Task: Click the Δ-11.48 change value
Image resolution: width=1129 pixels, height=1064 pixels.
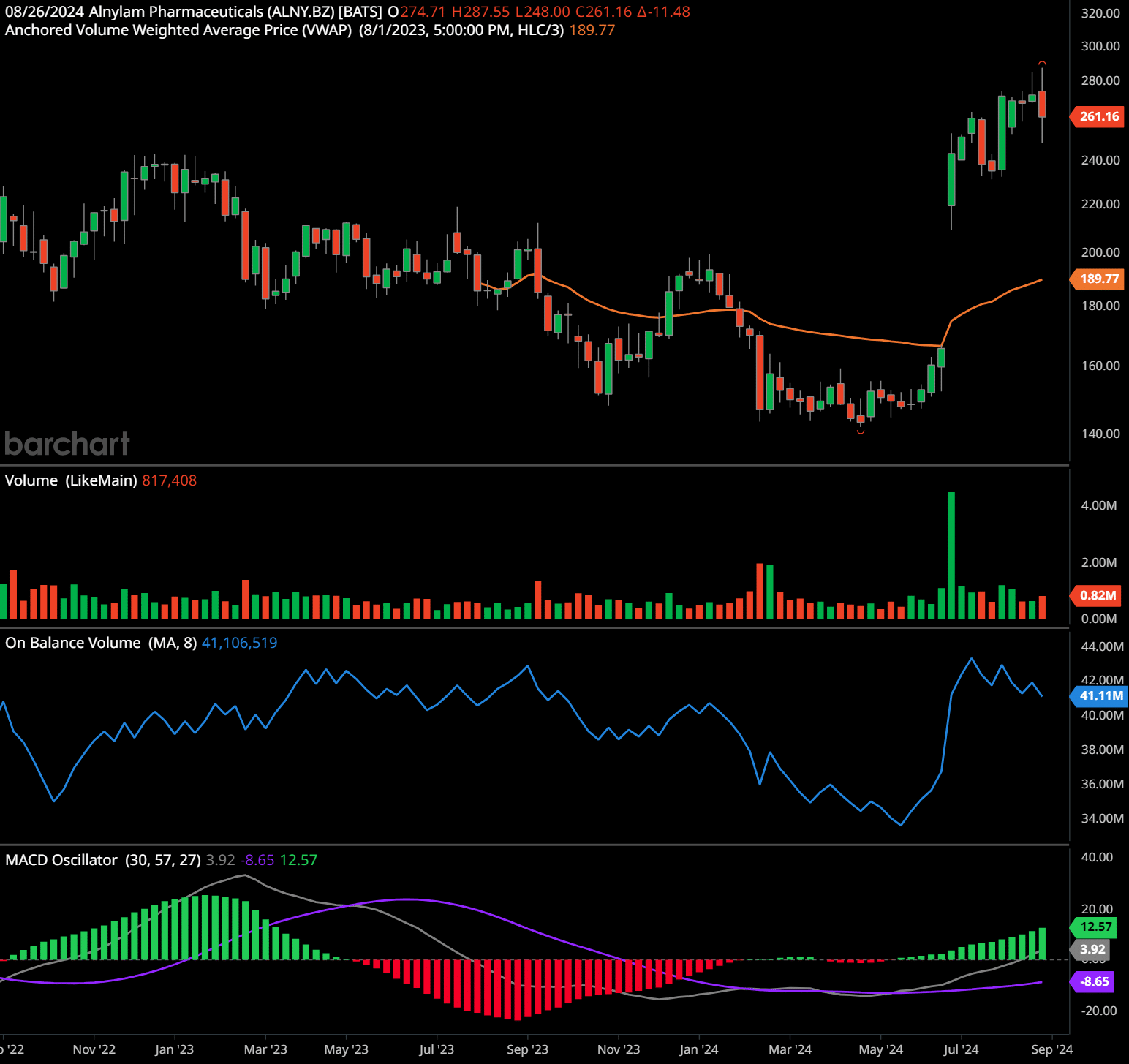Action: [x=663, y=12]
